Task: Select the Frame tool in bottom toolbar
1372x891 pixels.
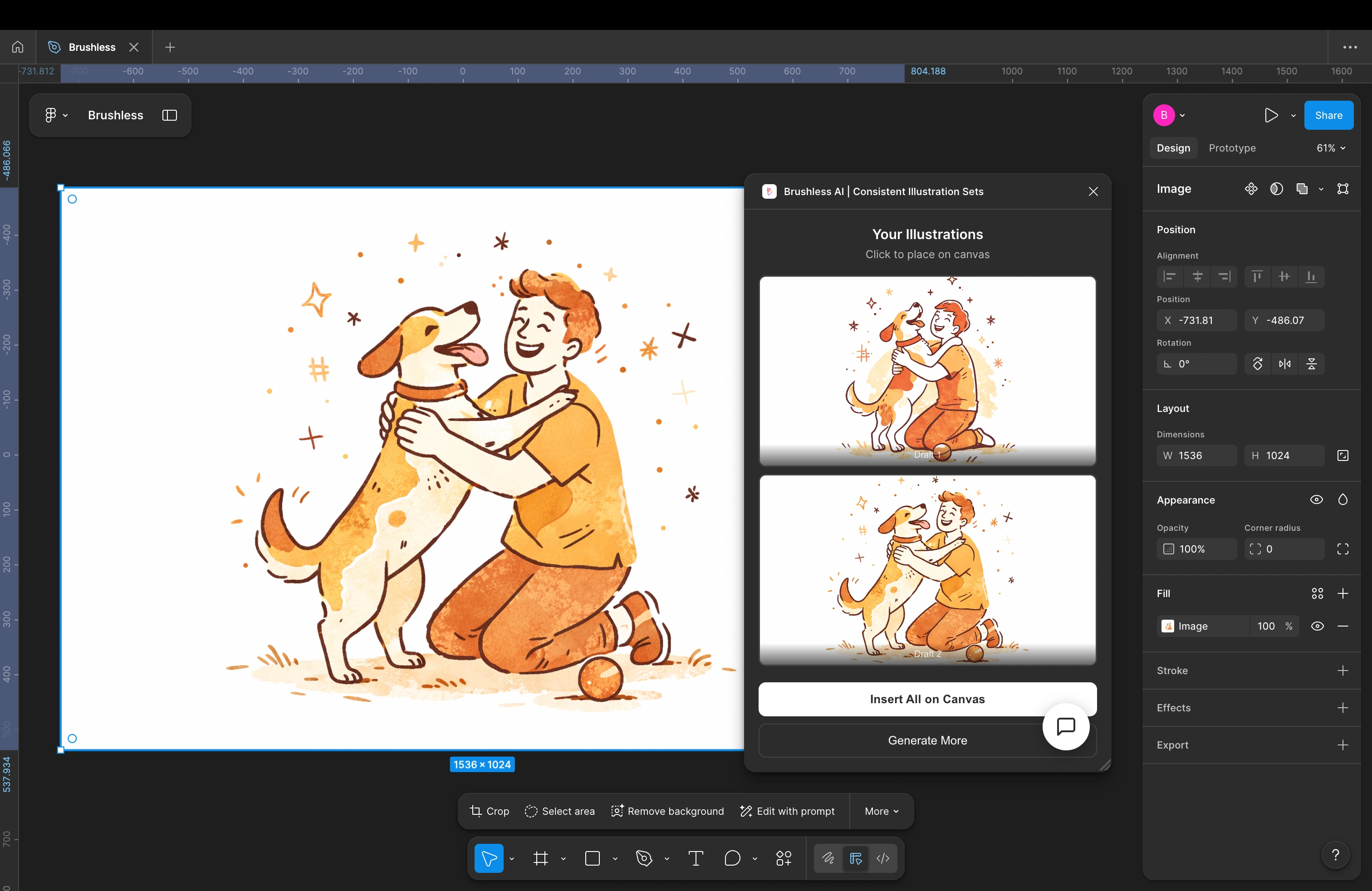Action: click(540, 859)
